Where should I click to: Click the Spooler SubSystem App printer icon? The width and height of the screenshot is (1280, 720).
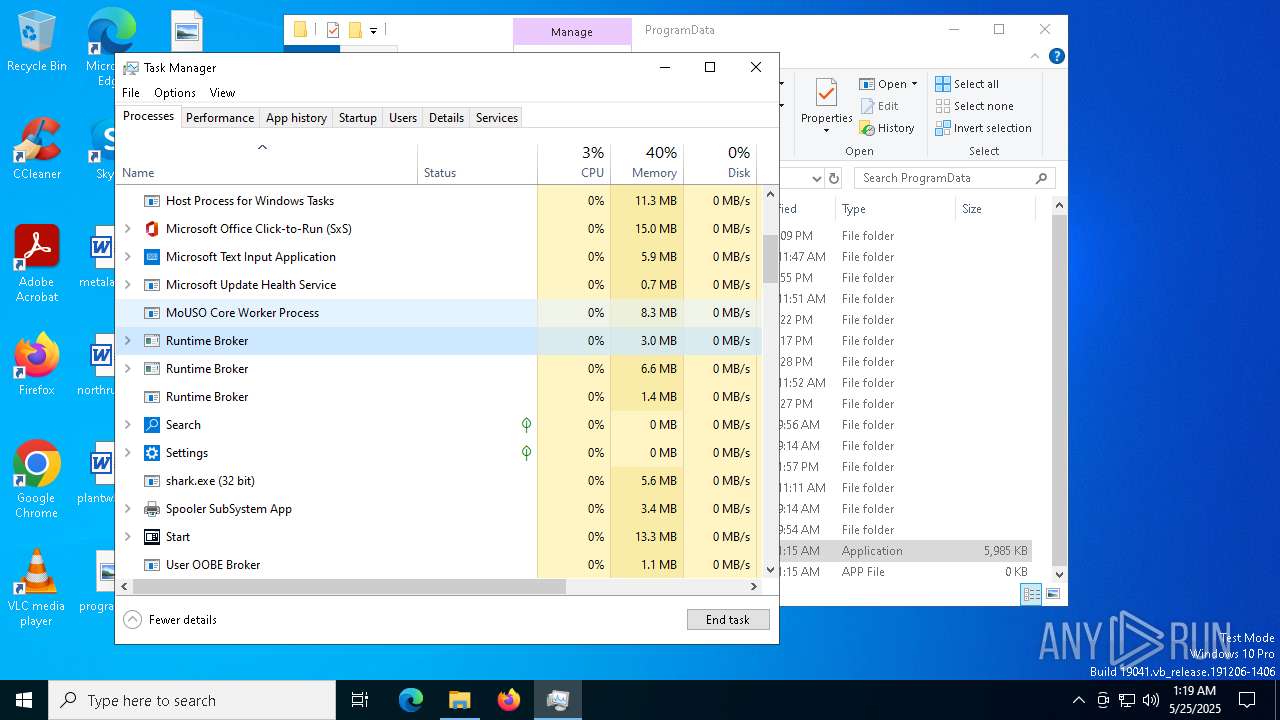[x=152, y=509]
